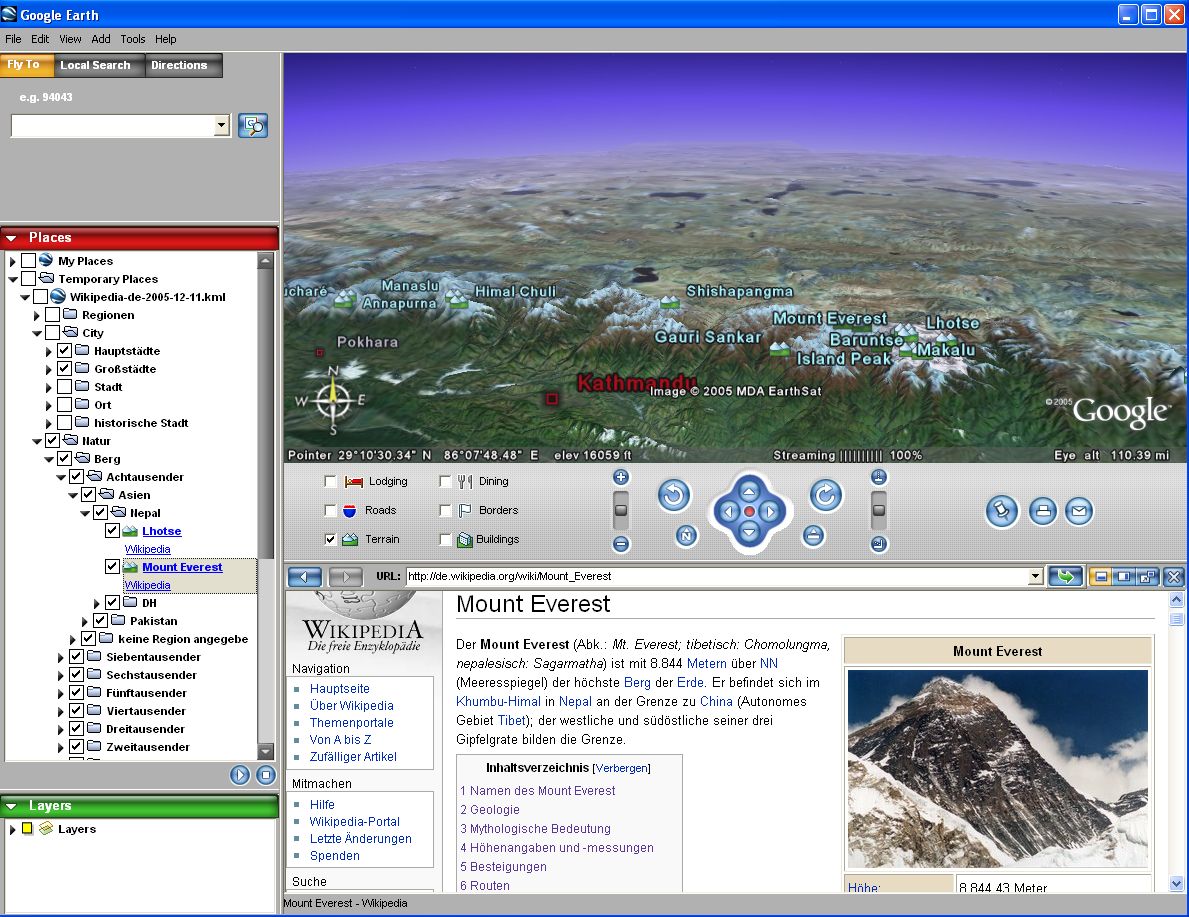
Task: Move the view up with joystick arrow
Action: [749, 490]
